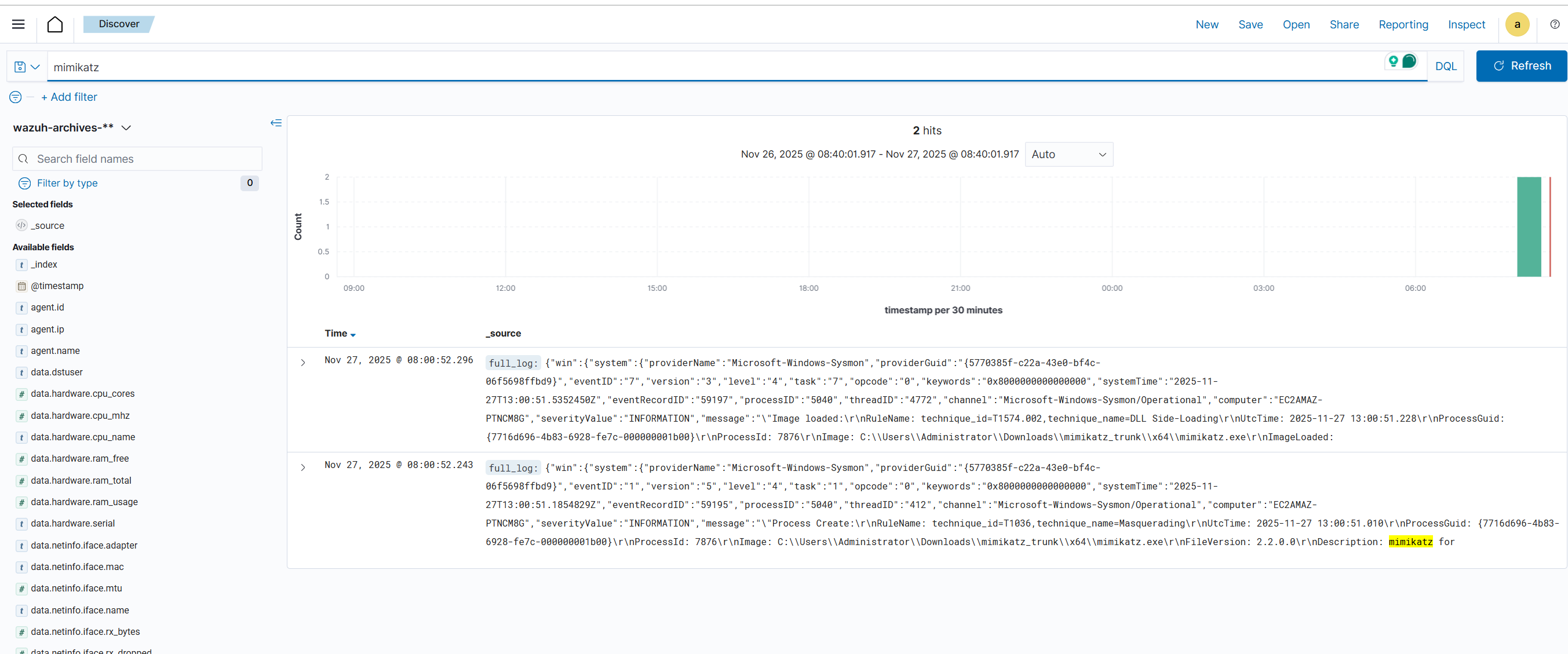This screenshot has width=1568, height=654.
Task: Click the green histogram bar
Action: pos(1529,227)
